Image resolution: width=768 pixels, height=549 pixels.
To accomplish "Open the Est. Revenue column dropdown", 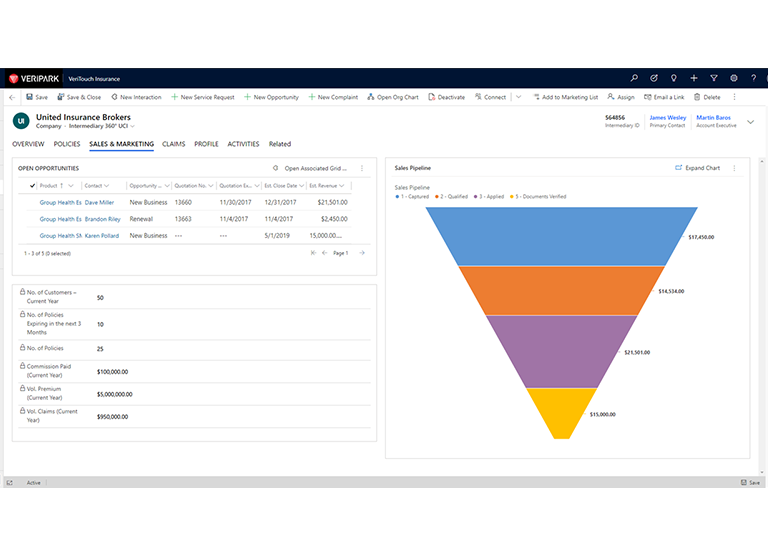I will pyautogui.click(x=341, y=186).
